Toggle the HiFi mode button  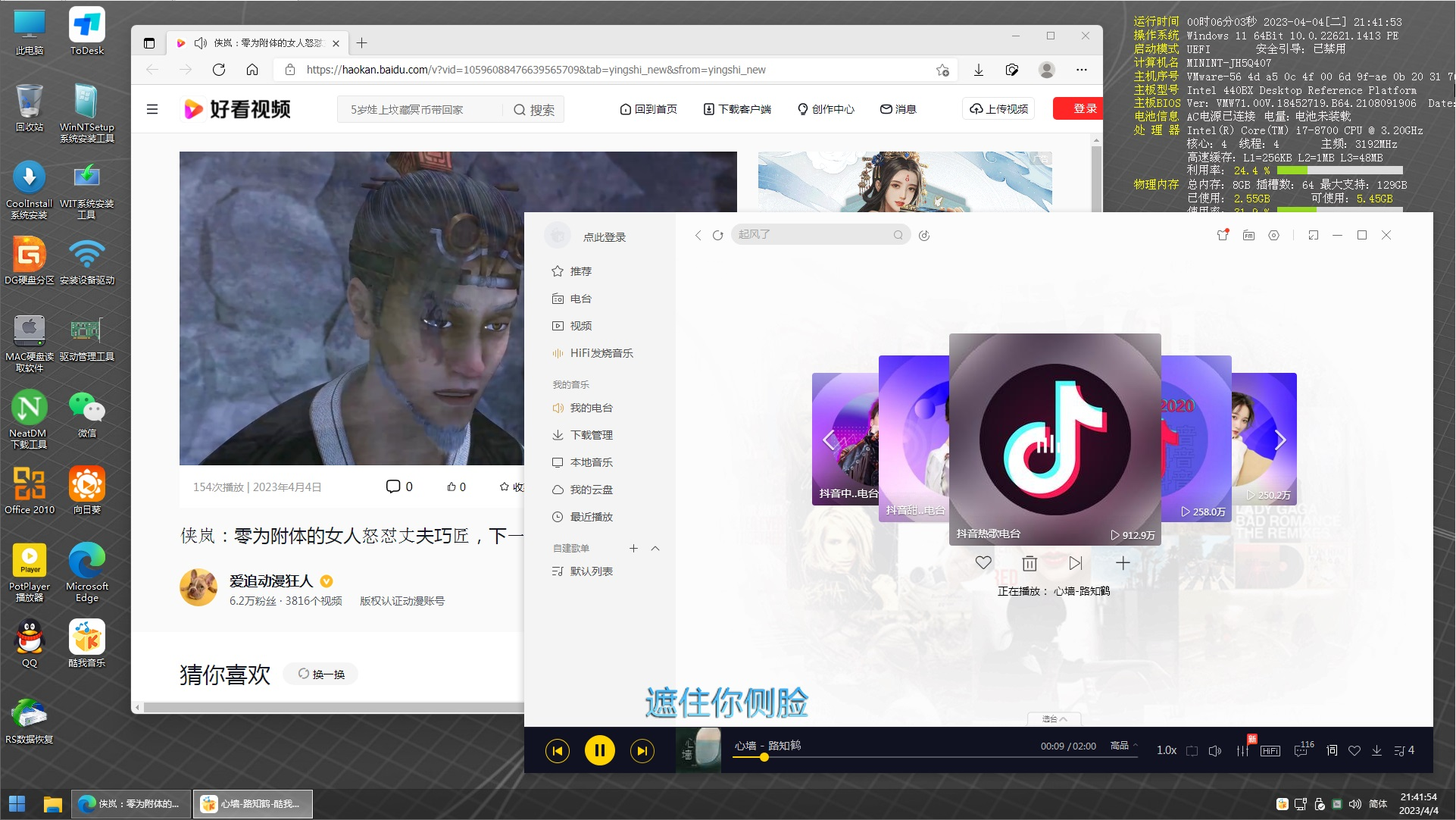(1270, 750)
